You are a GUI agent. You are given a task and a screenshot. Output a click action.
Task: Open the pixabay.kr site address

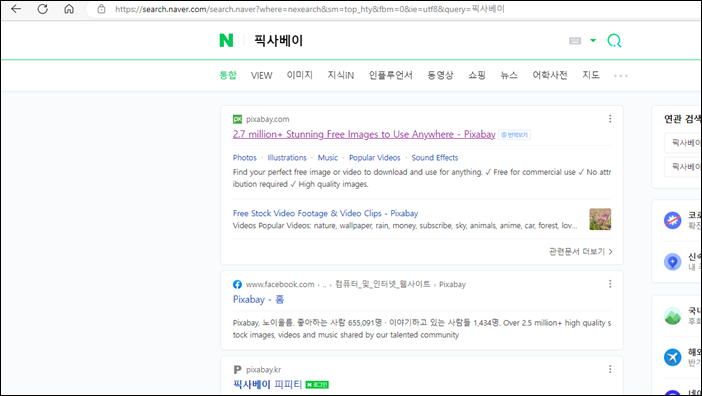pos(264,370)
